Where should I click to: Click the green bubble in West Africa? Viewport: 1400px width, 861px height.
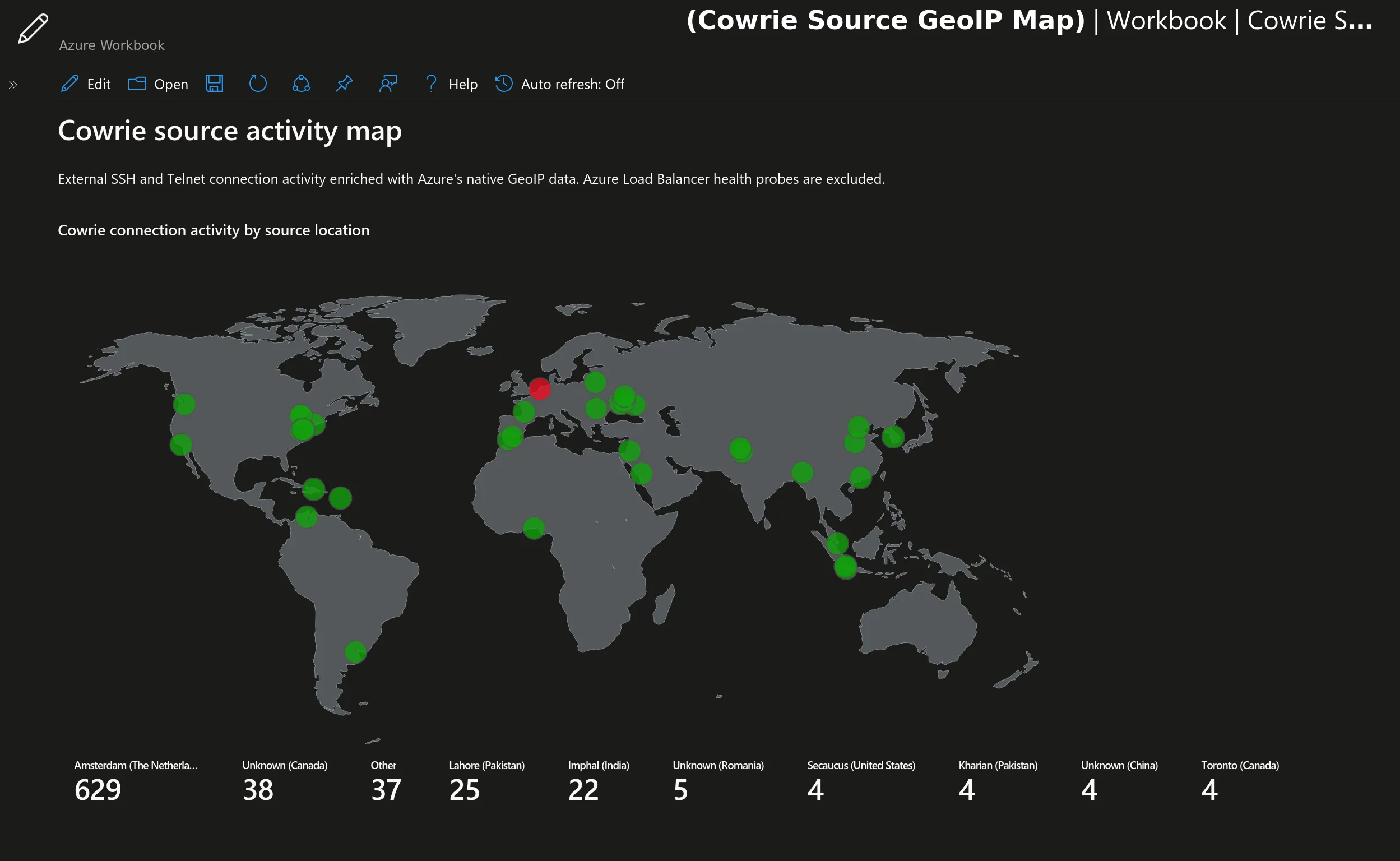click(534, 528)
